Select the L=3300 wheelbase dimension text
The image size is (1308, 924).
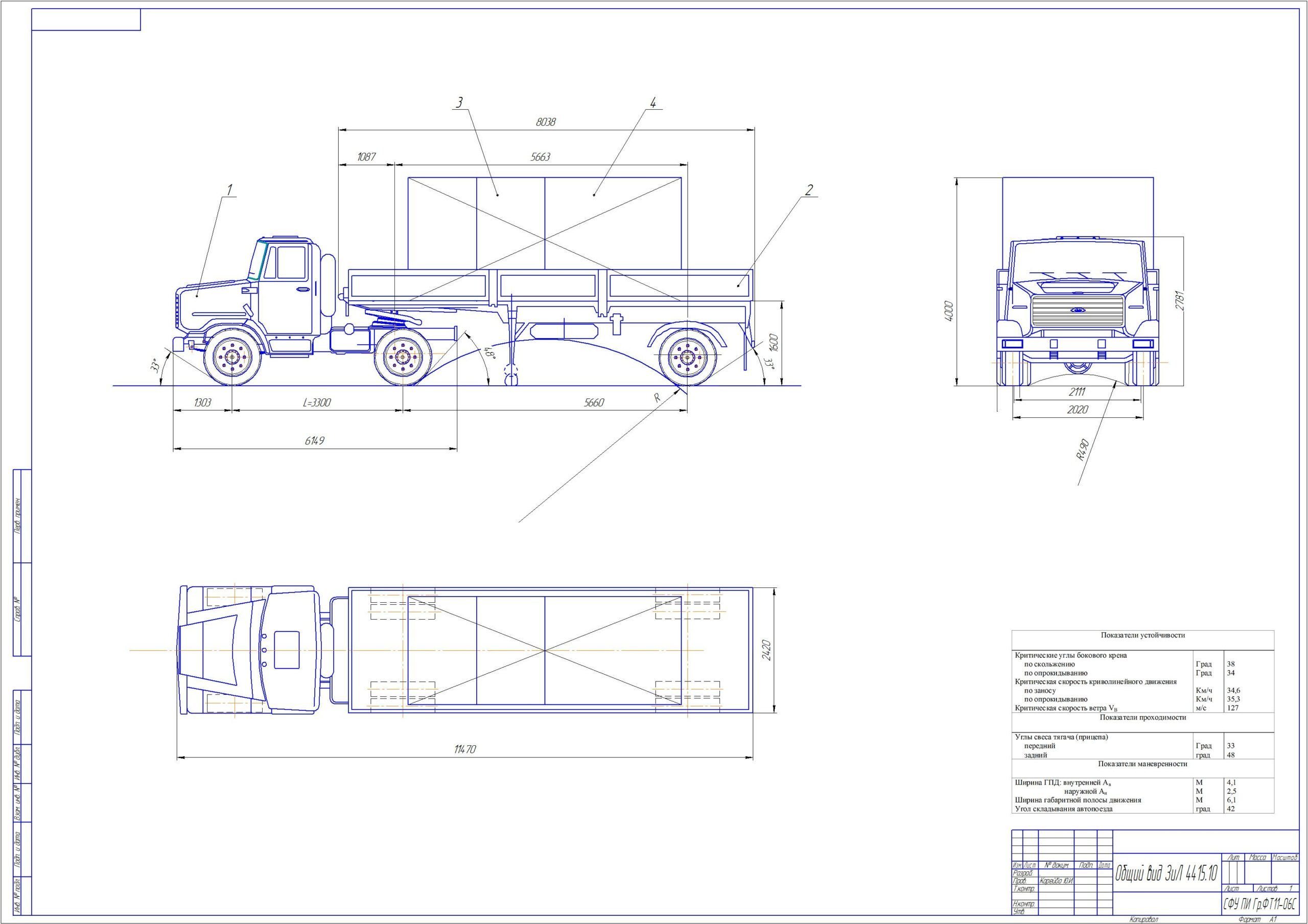click(316, 403)
